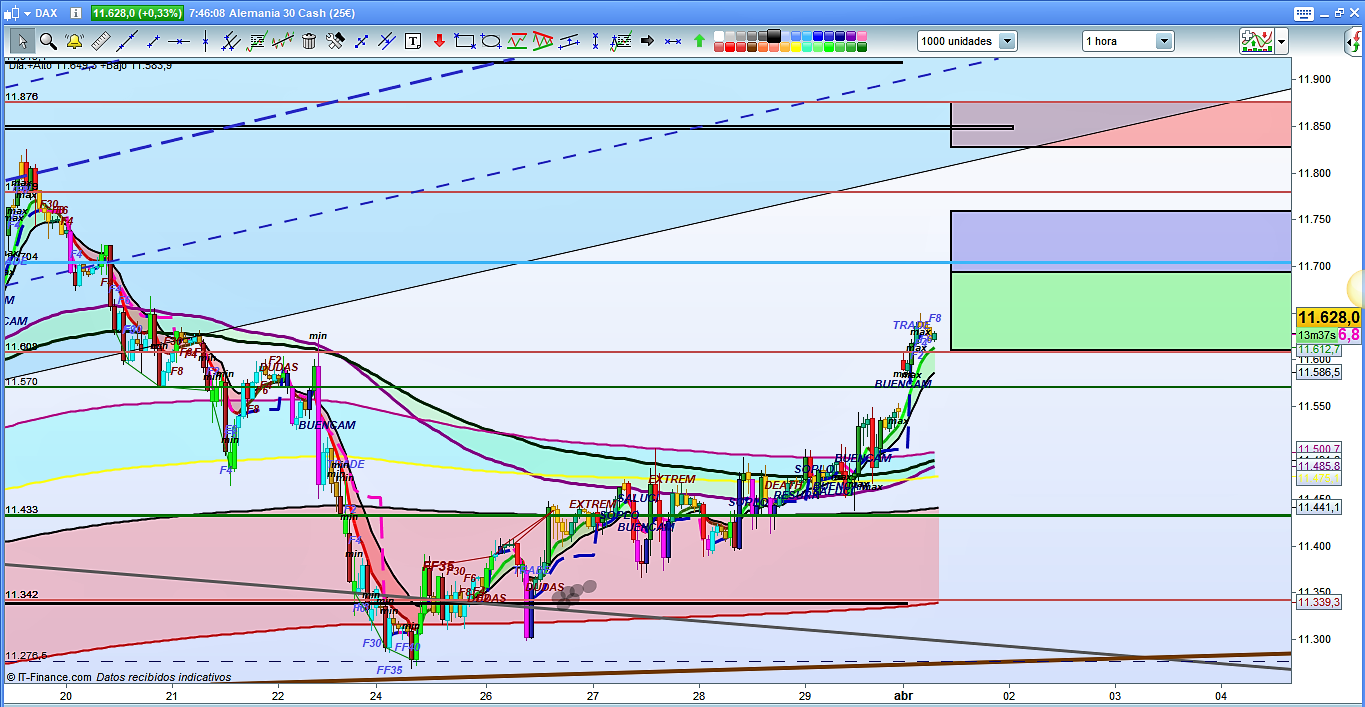Click the info button beside DAX
1365x707 pixels.
pyautogui.click(x=75, y=13)
